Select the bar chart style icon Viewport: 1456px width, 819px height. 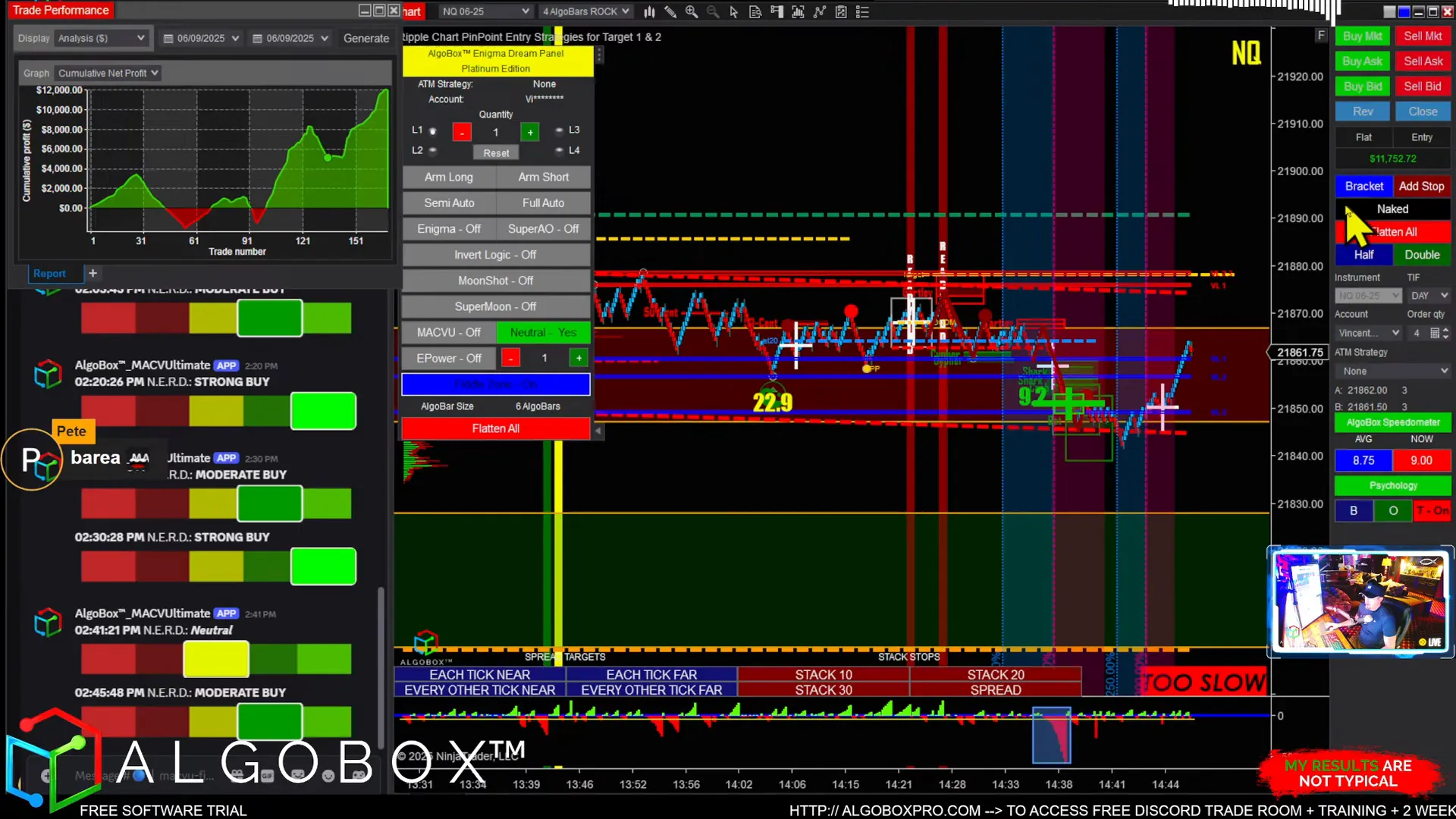649,11
